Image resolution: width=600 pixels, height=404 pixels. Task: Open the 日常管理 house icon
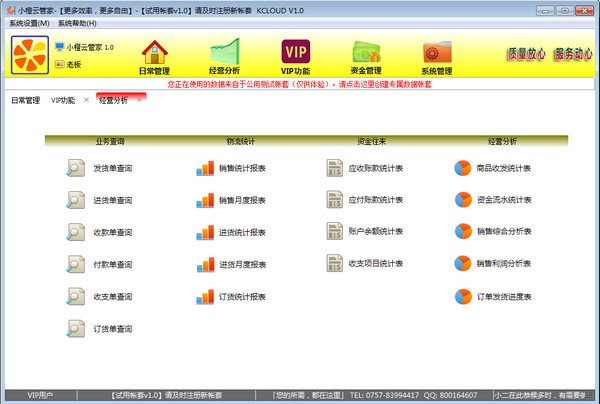(155, 52)
